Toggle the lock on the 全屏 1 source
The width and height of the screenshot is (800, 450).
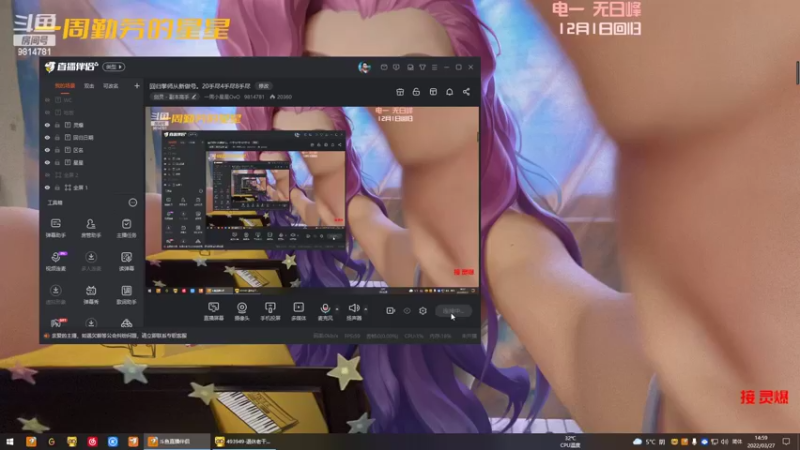pyautogui.click(x=57, y=188)
